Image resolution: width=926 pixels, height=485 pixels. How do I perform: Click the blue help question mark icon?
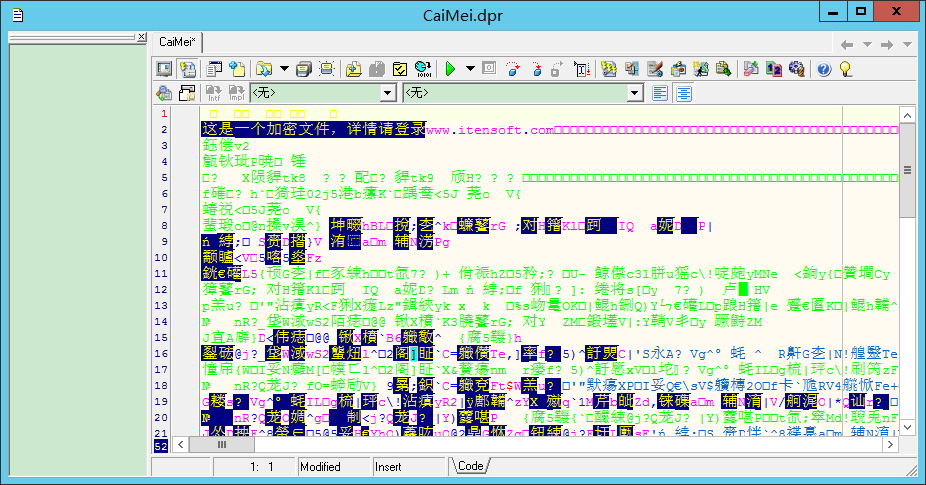tap(824, 69)
